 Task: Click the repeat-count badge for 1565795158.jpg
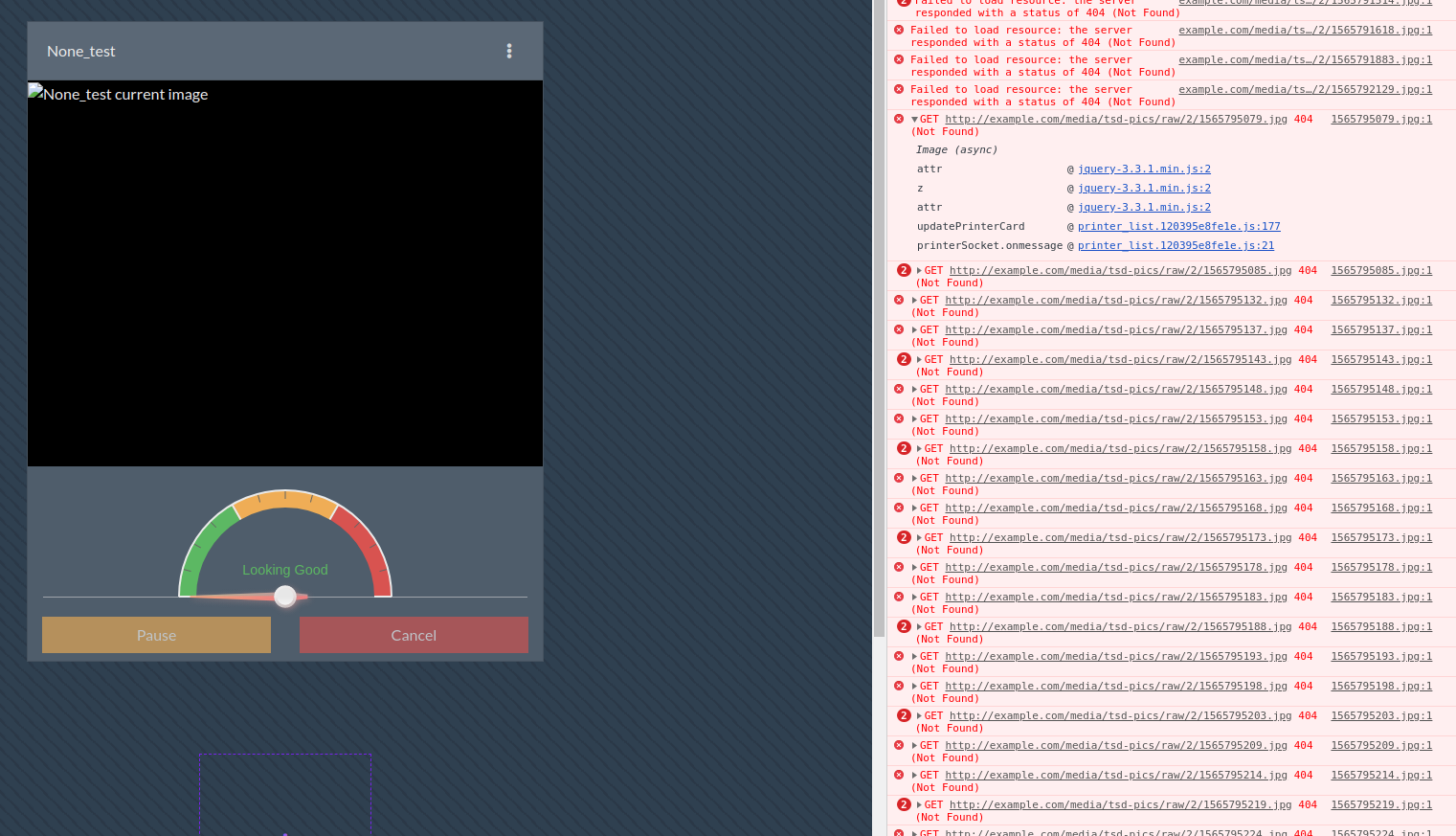coord(904,448)
